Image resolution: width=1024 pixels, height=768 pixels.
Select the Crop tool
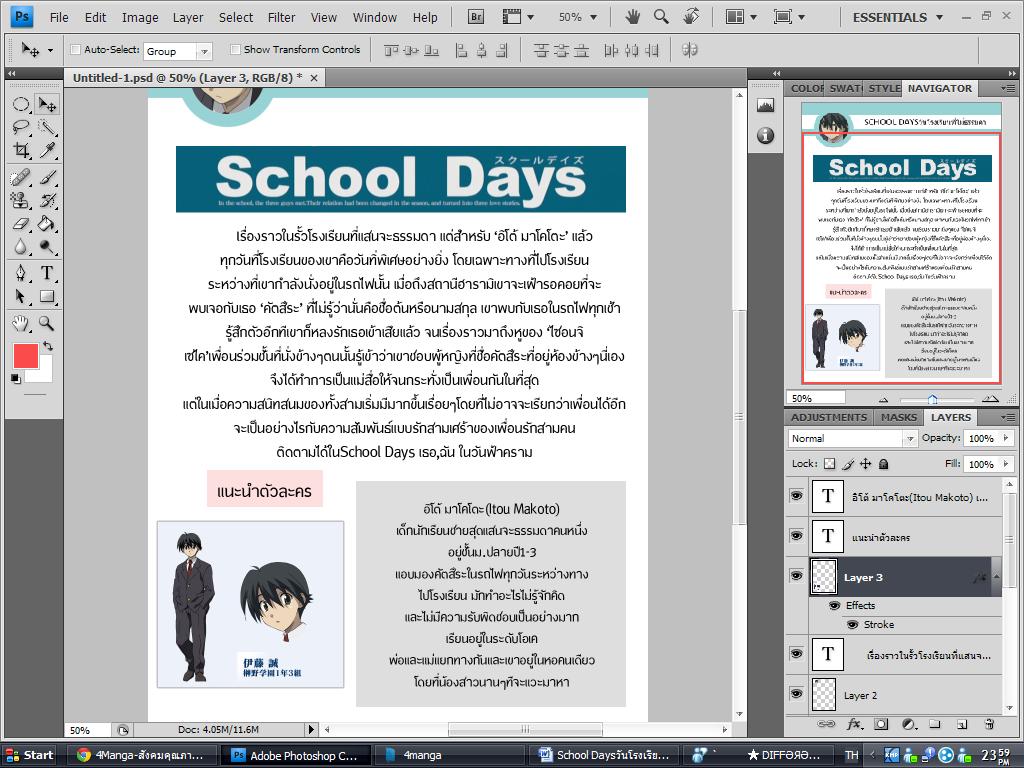click(x=21, y=150)
